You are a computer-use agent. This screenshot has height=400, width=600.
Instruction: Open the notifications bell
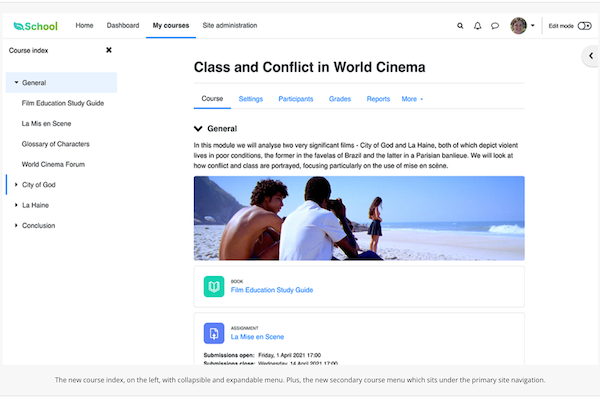477,25
